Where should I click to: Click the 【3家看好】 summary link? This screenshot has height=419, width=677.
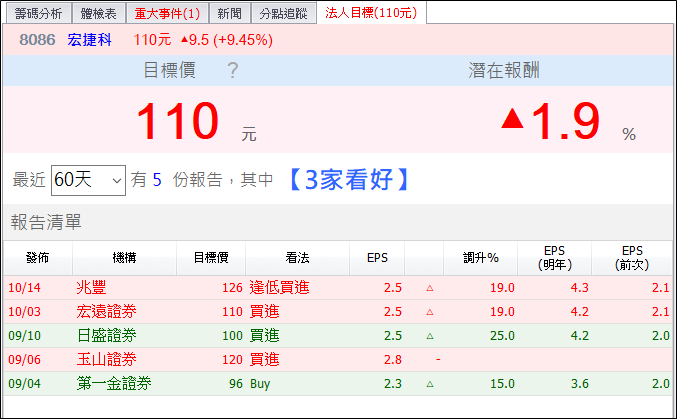coord(349,180)
